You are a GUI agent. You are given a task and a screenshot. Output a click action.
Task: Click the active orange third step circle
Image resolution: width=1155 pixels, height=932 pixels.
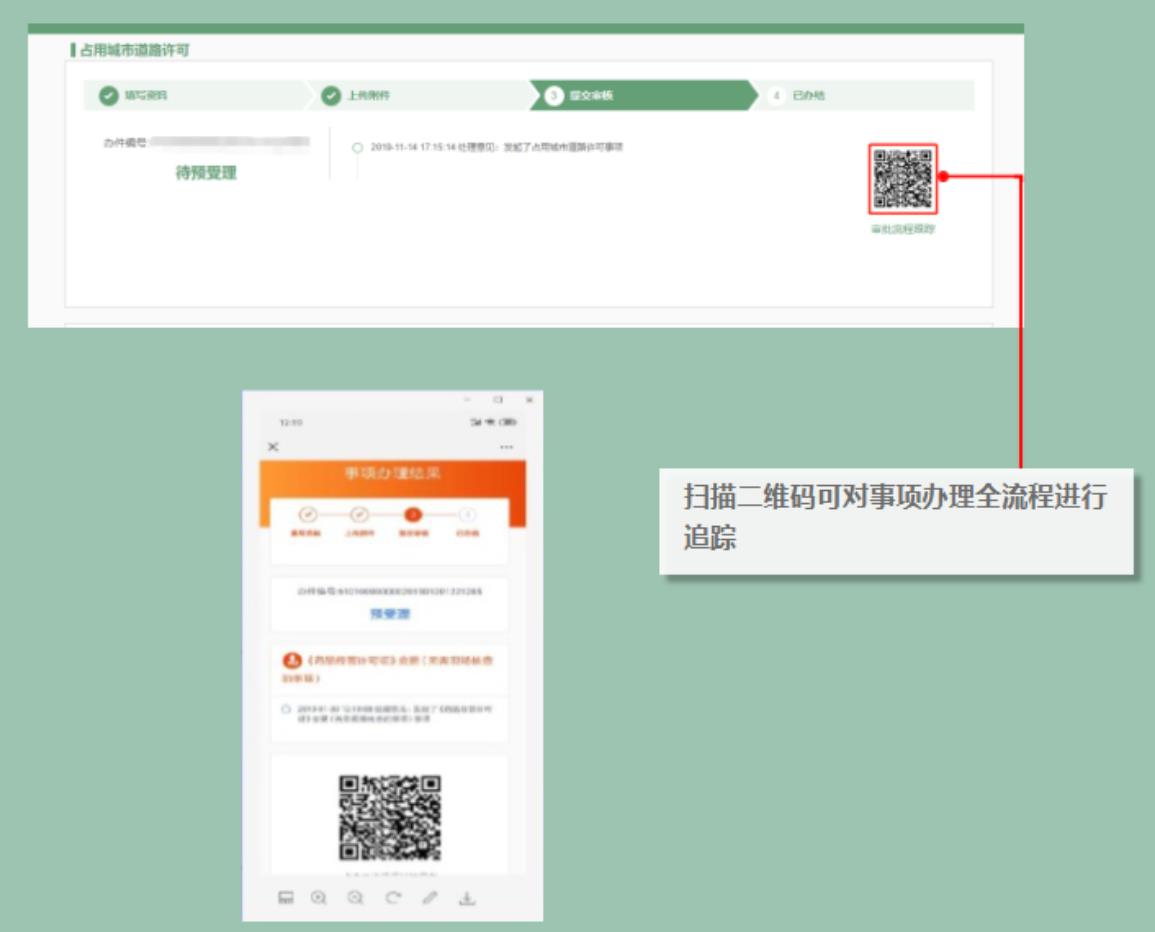(x=413, y=514)
